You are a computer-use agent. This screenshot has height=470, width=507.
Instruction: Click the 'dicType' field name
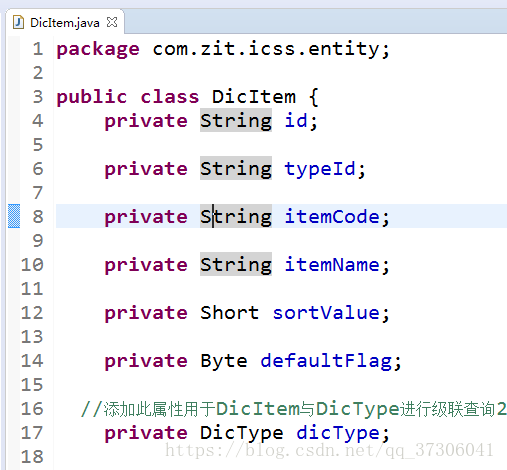(338, 433)
